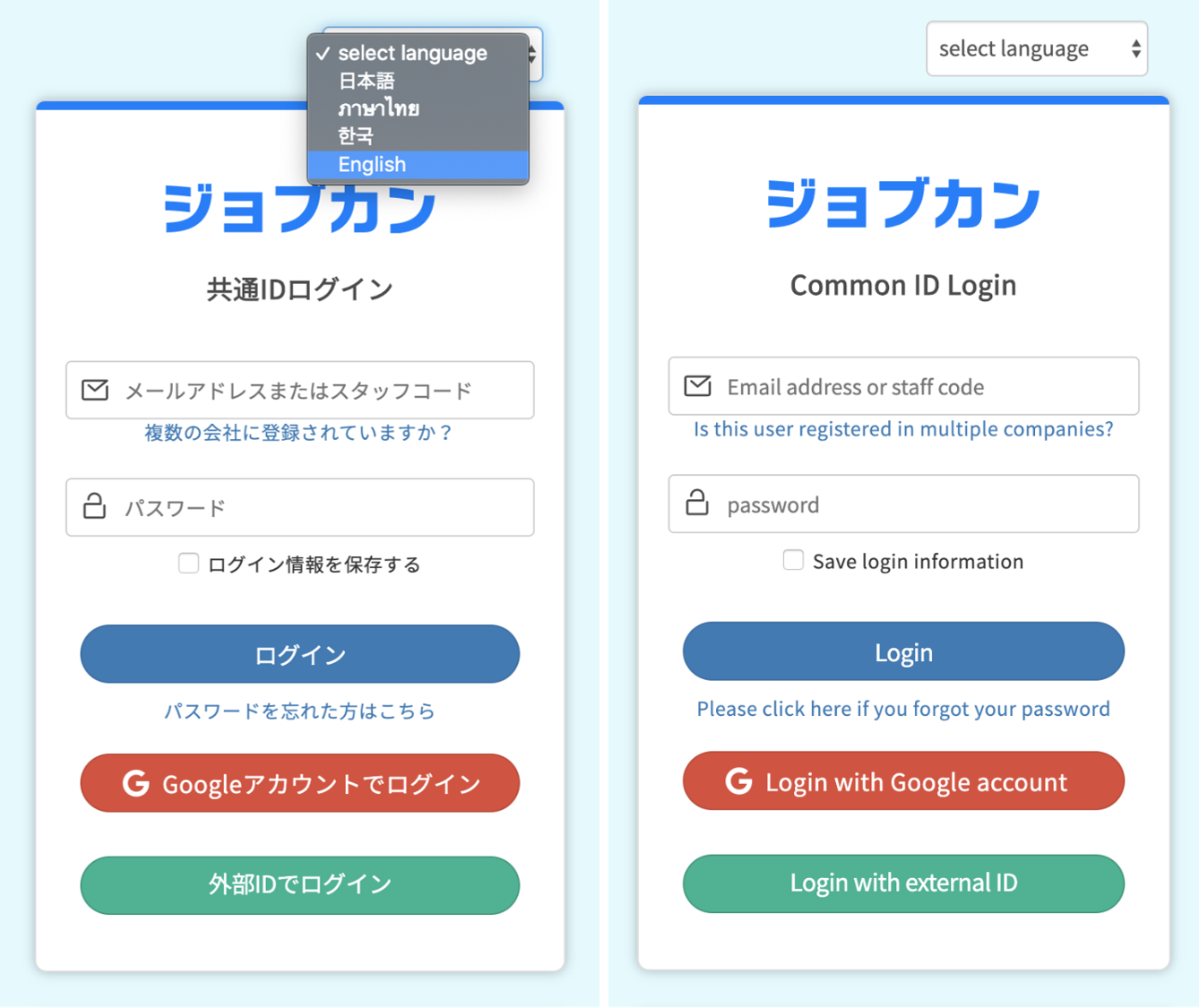Click the 共通IDログイン heading text
This screenshot has height=1008, width=1199.
point(300,289)
